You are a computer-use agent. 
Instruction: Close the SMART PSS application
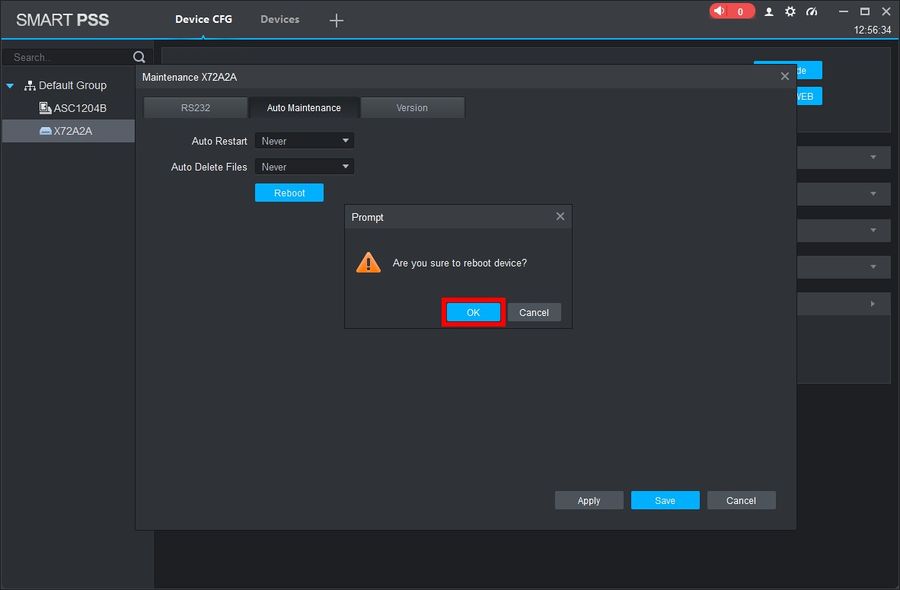pyautogui.click(x=886, y=11)
